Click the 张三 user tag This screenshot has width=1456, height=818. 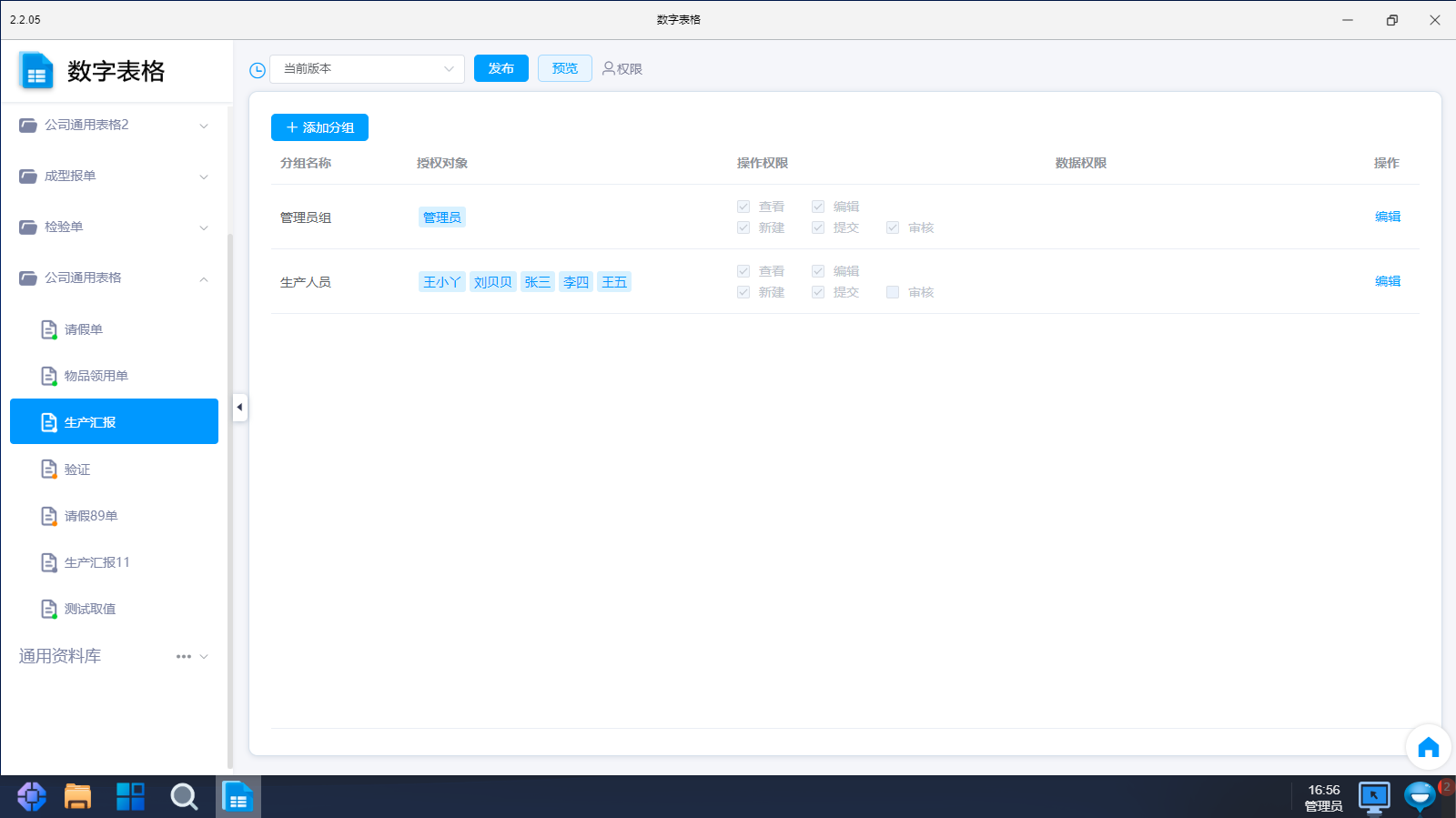(x=538, y=282)
